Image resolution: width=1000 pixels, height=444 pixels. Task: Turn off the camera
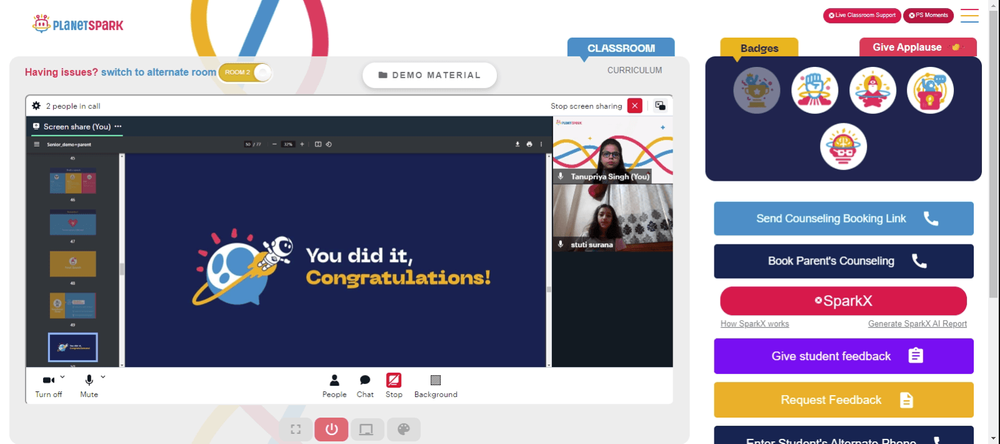point(48,385)
